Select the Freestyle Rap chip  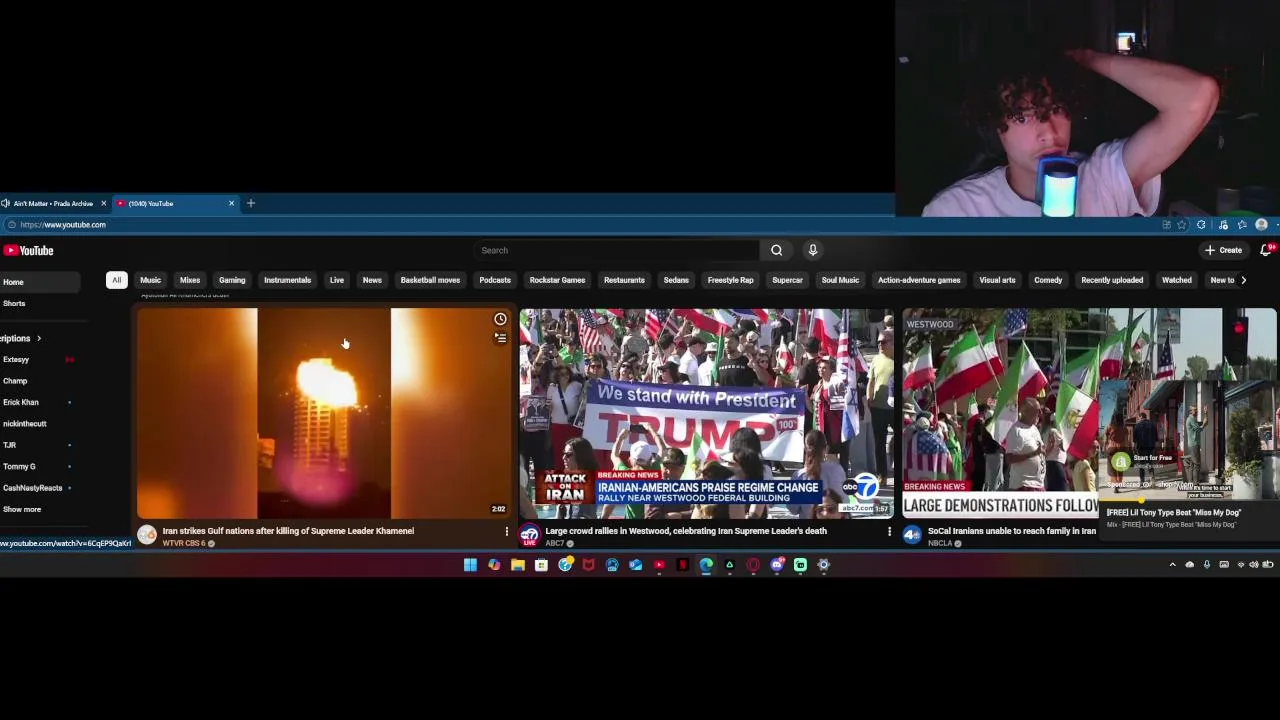pos(731,280)
